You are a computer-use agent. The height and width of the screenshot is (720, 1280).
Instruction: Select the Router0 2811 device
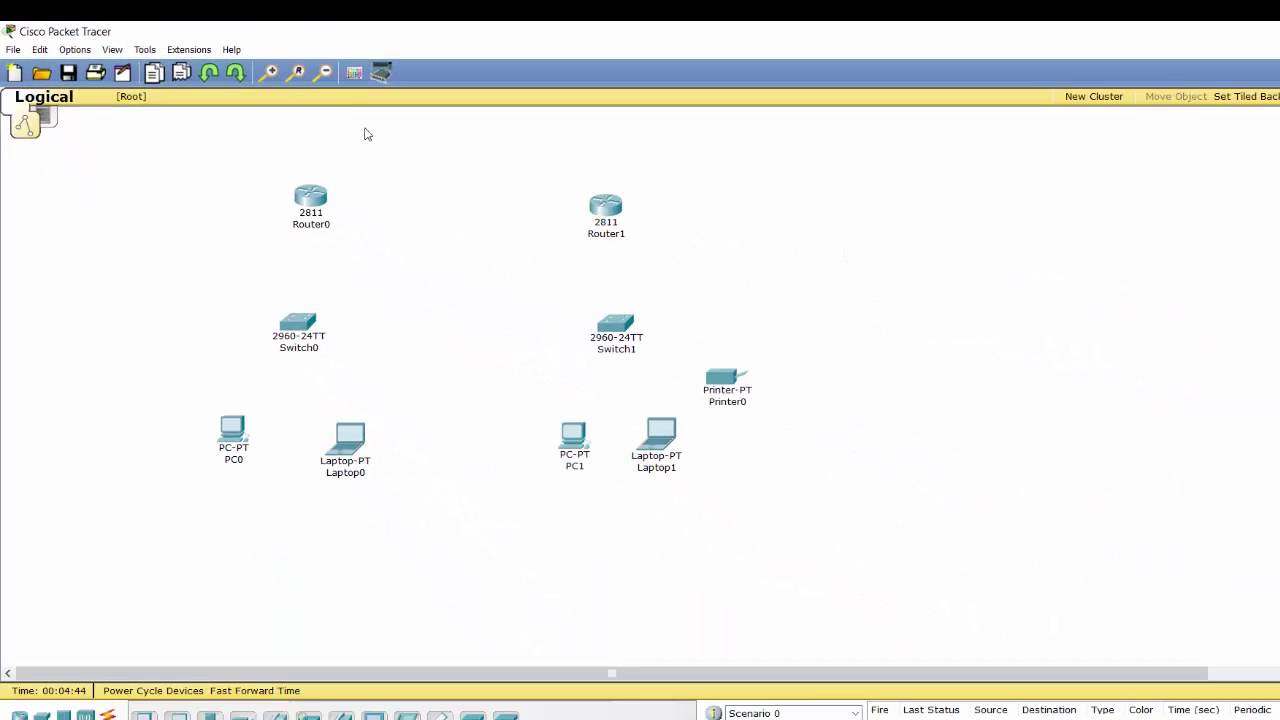311,195
